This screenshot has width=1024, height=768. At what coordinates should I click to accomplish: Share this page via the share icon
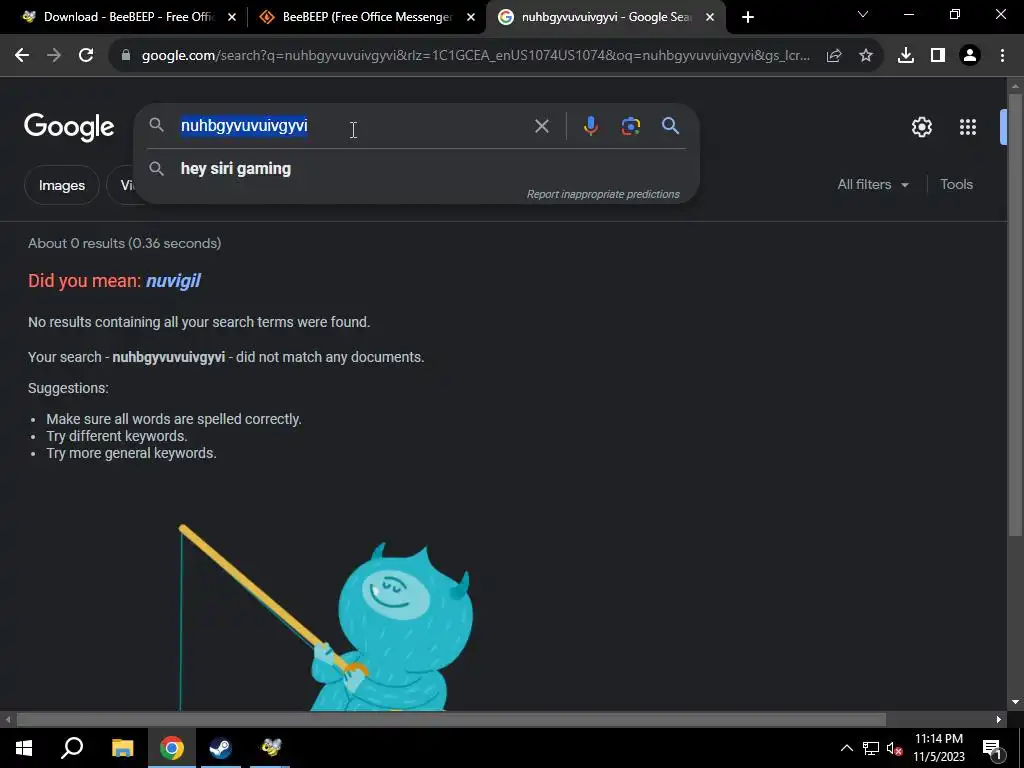click(x=834, y=56)
